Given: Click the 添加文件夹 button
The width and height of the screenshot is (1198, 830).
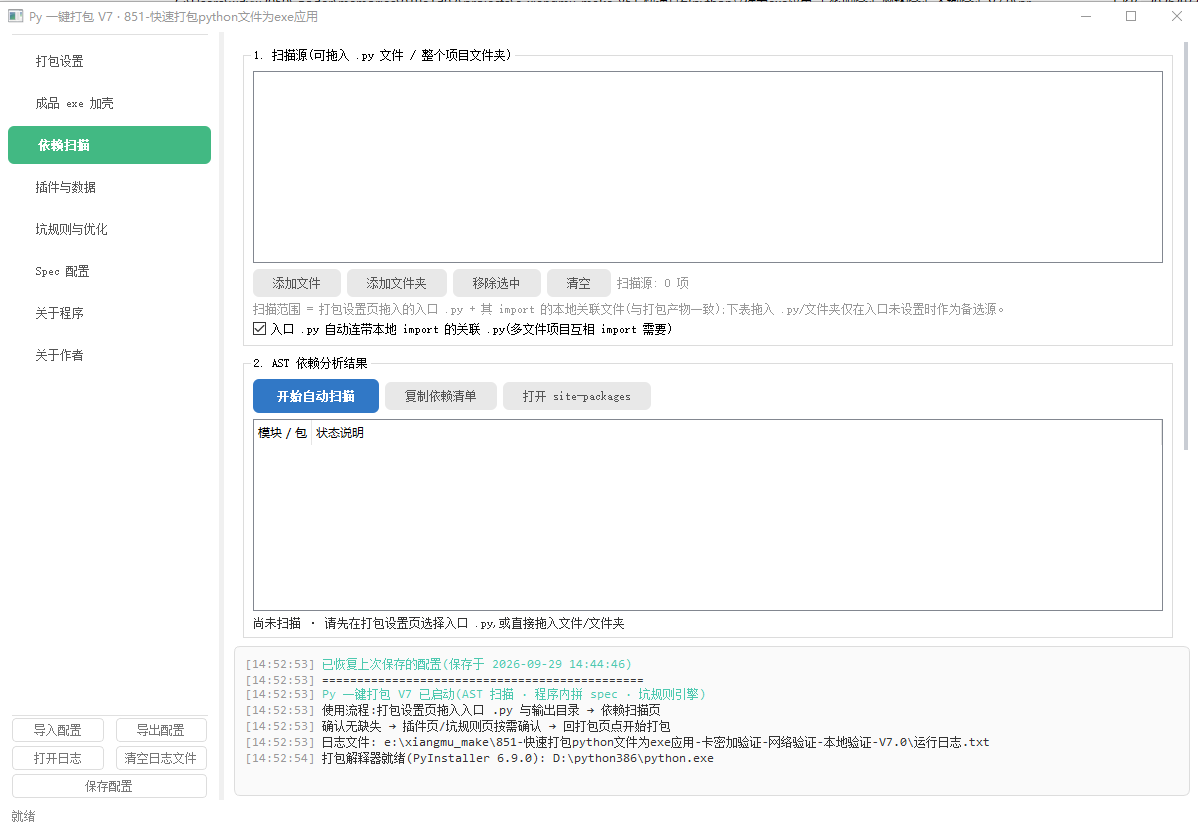Looking at the screenshot, I should click(x=396, y=283).
